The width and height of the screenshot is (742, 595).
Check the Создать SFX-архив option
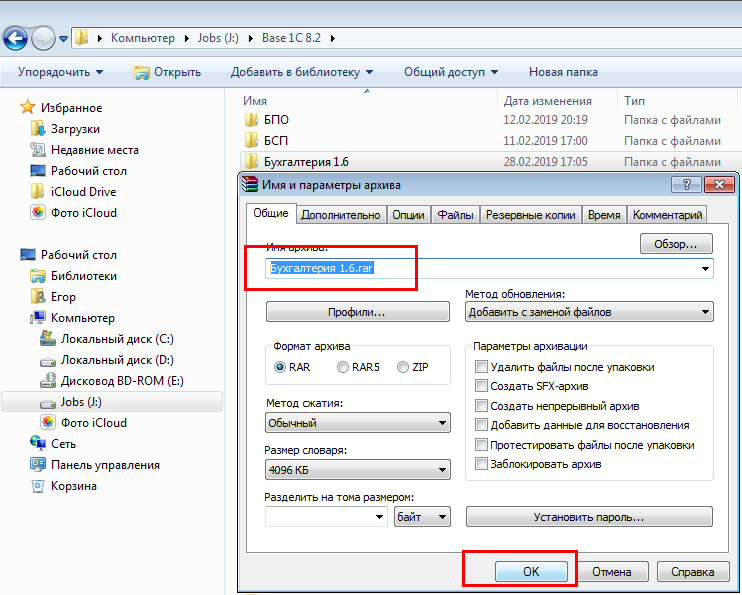click(x=482, y=386)
